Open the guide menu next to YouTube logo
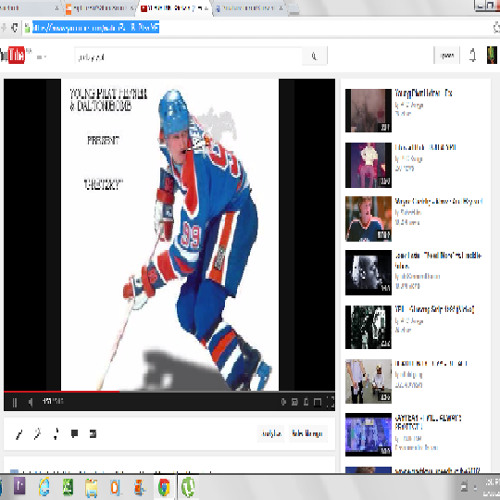 41,57
